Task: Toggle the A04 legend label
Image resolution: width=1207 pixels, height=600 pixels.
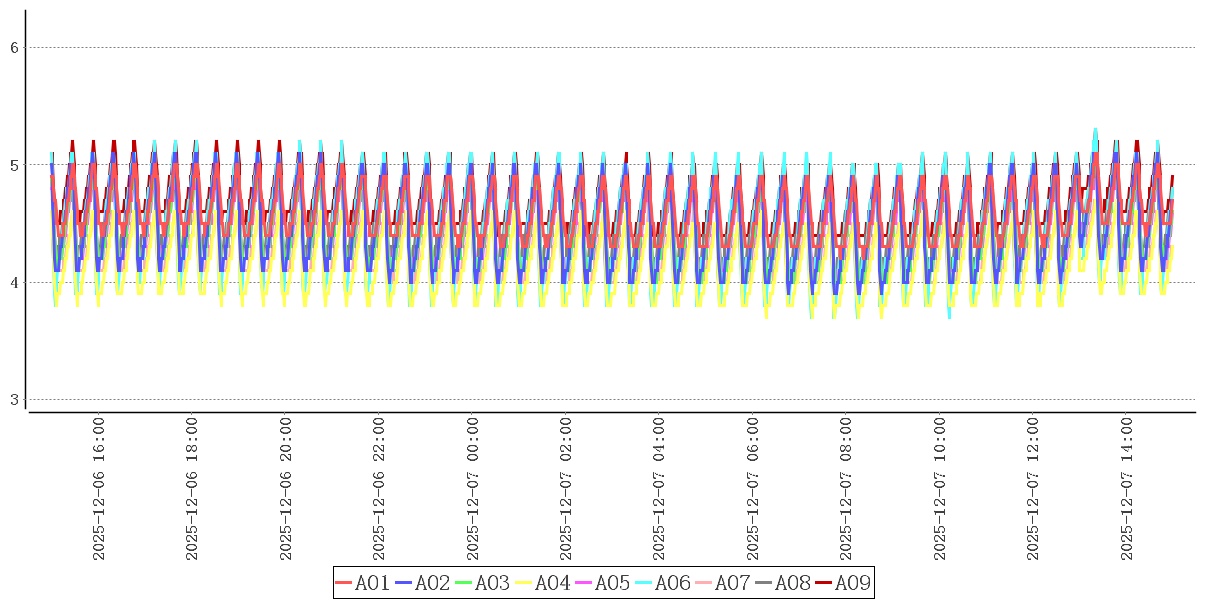Action: tap(552, 583)
